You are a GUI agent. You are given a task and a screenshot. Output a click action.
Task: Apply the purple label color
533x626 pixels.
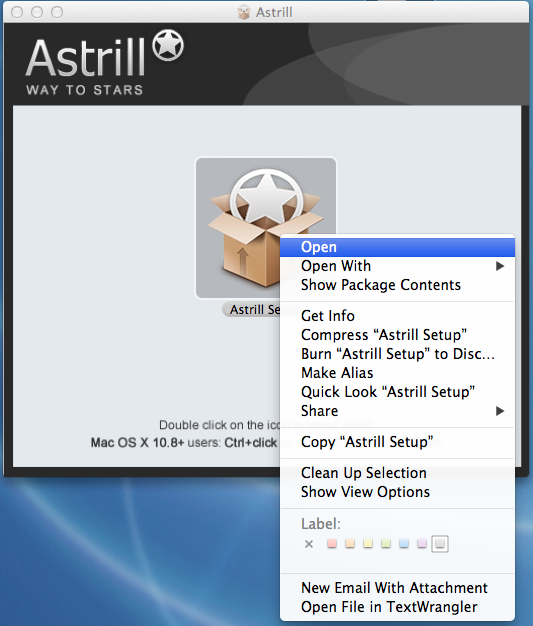coord(422,544)
